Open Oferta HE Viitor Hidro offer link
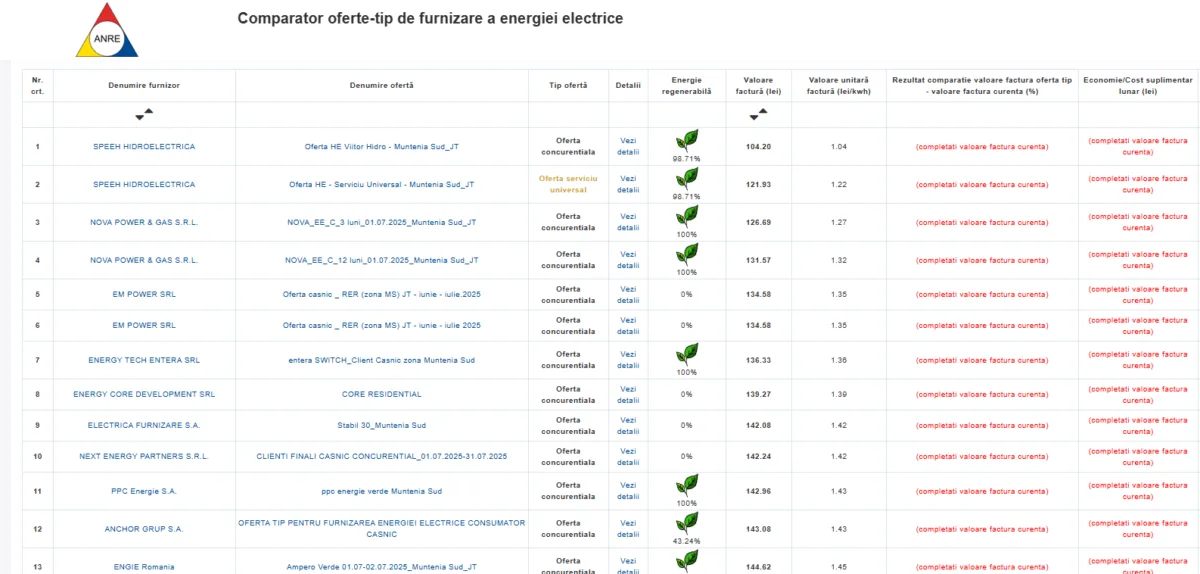 (x=382, y=146)
